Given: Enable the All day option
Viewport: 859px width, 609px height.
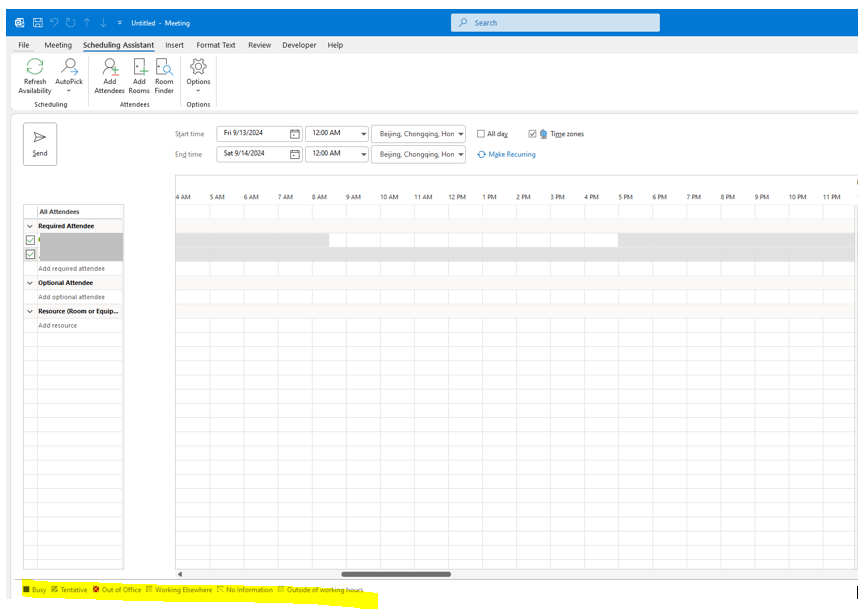Looking at the screenshot, I should 482,133.
